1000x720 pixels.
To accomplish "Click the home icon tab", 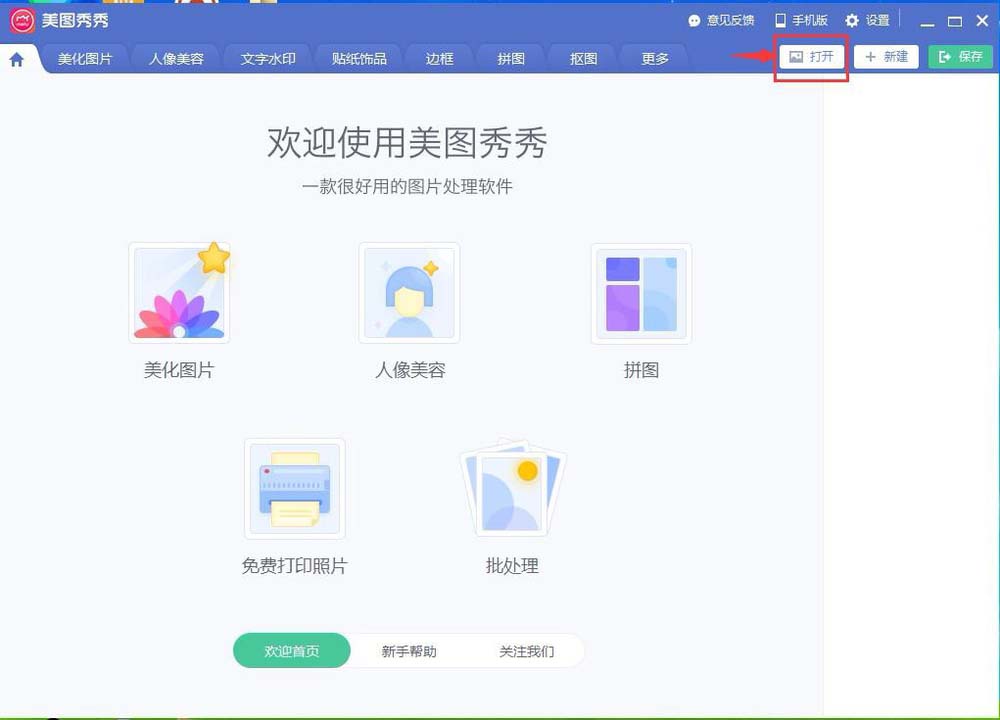I will point(17,59).
